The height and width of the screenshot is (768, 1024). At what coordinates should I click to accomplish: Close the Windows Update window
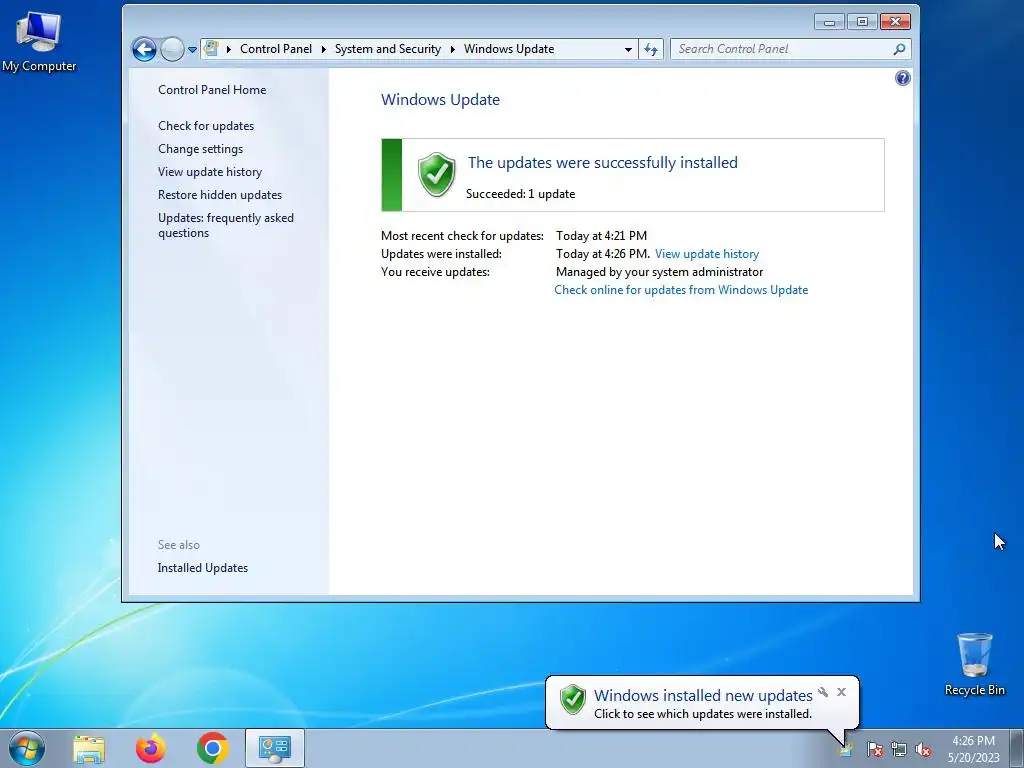point(895,22)
